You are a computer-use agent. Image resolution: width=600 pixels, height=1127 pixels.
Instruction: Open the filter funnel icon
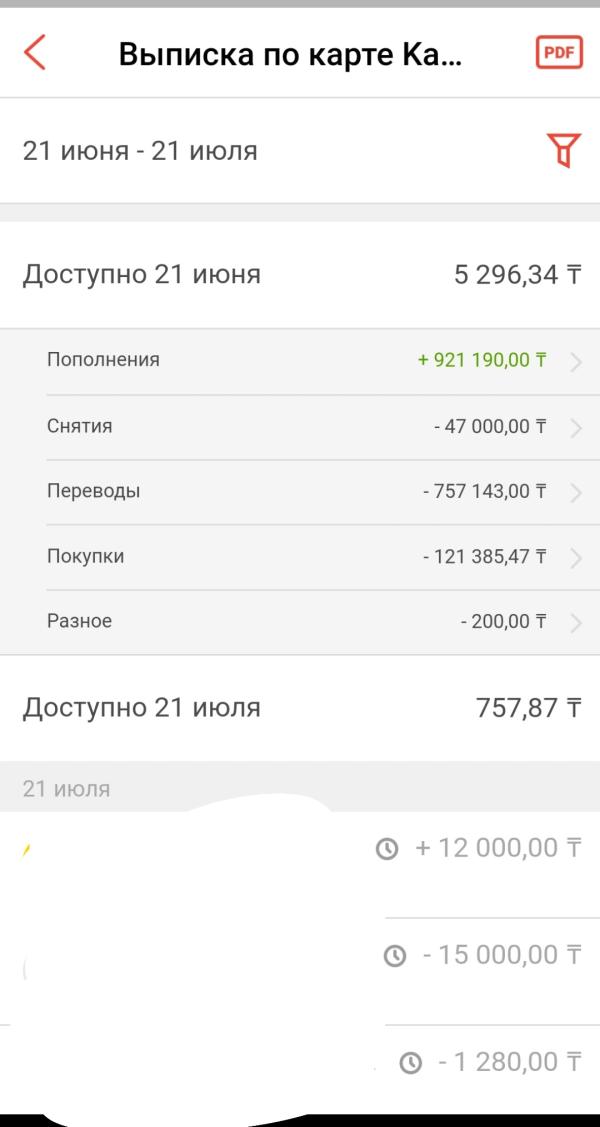click(x=564, y=150)
